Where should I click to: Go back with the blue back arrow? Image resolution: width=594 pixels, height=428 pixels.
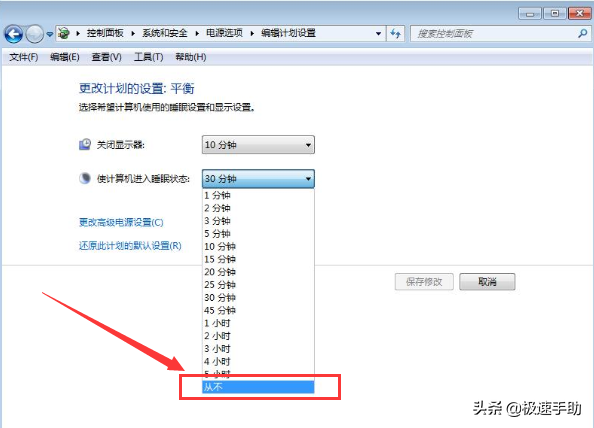[14, 34]
